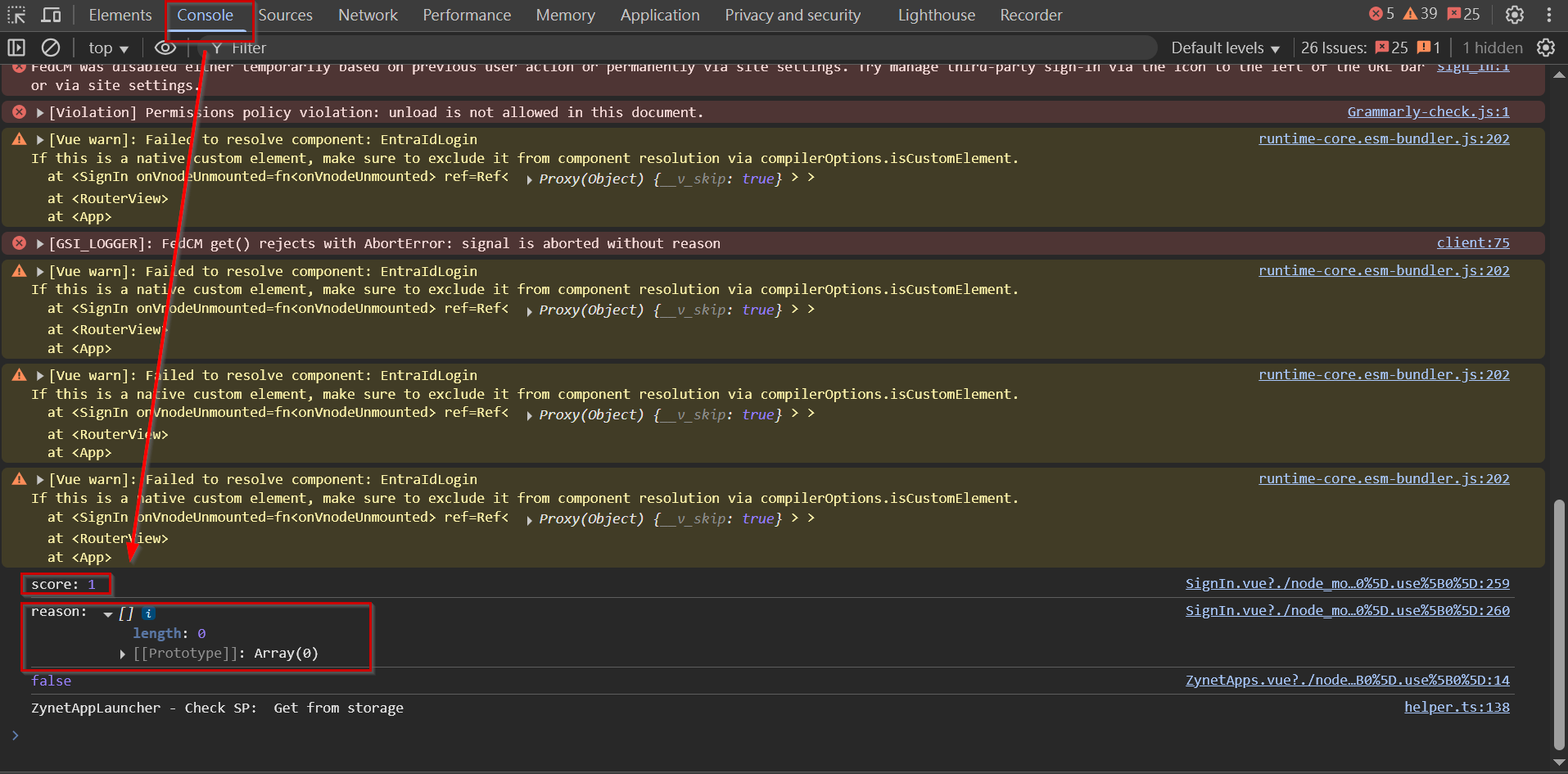Expand the third Vue warn message triangle
The image size is (1568, 774).
[39, 375]
